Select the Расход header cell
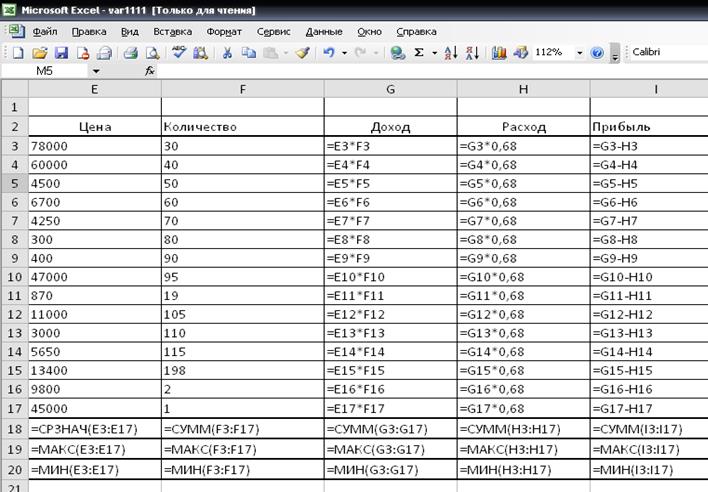The image size is (708, 492). 523,127
